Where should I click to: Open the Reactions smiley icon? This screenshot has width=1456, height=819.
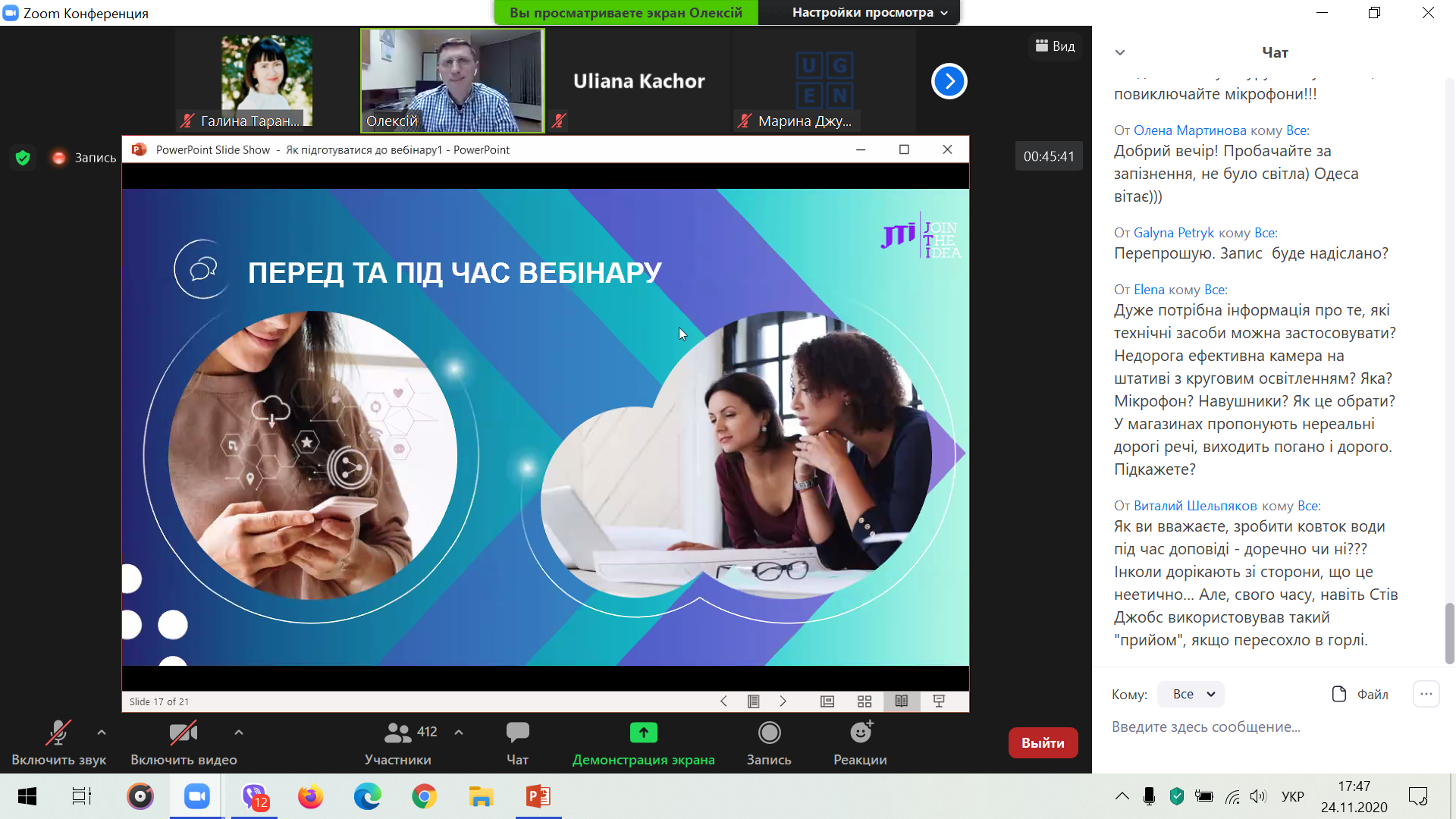860,733
